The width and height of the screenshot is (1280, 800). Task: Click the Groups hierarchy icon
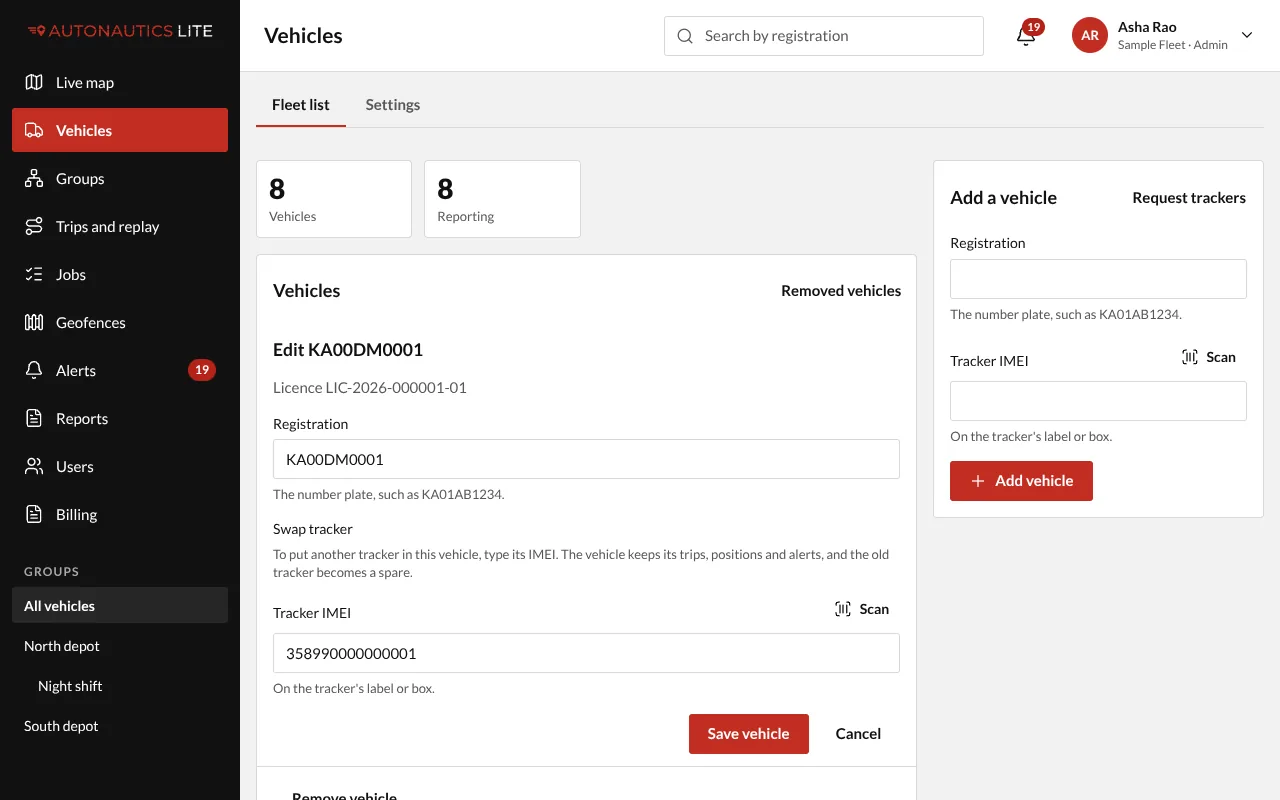34,178
